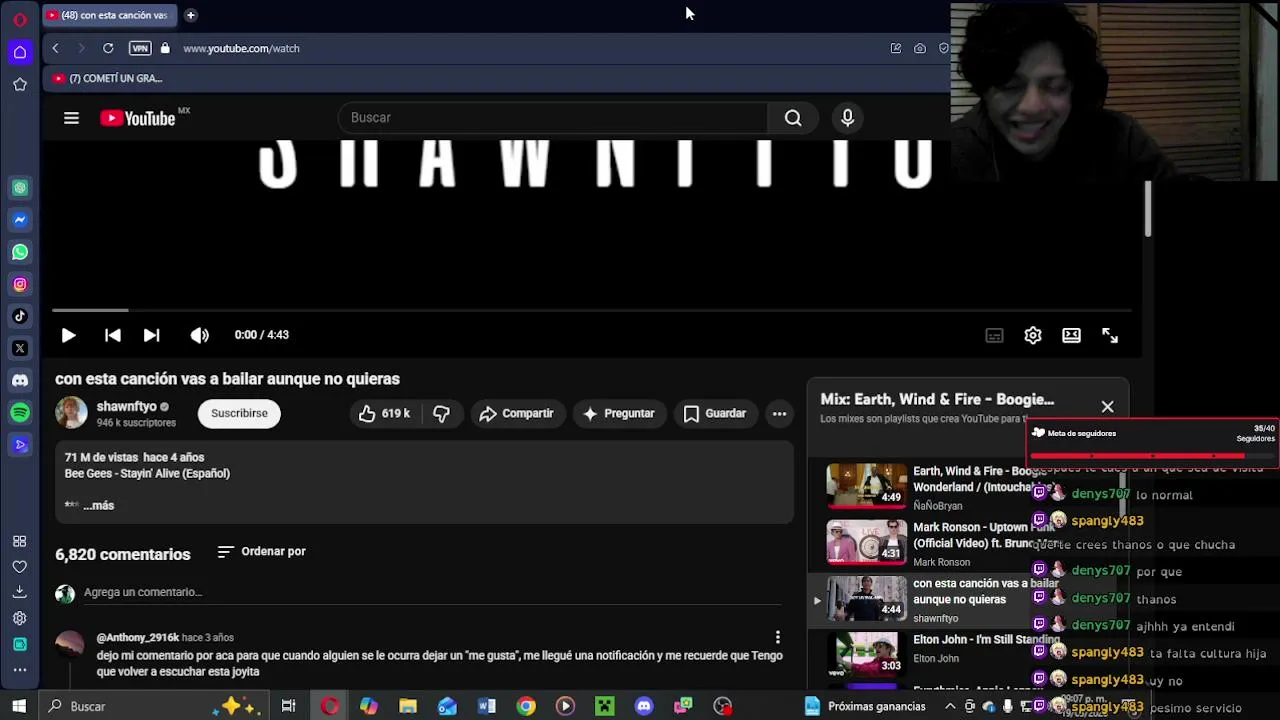Image resolution: width=1280 pixels, height=720 pixels.
Task: Open the Windows Start menu
Action: 19,706
